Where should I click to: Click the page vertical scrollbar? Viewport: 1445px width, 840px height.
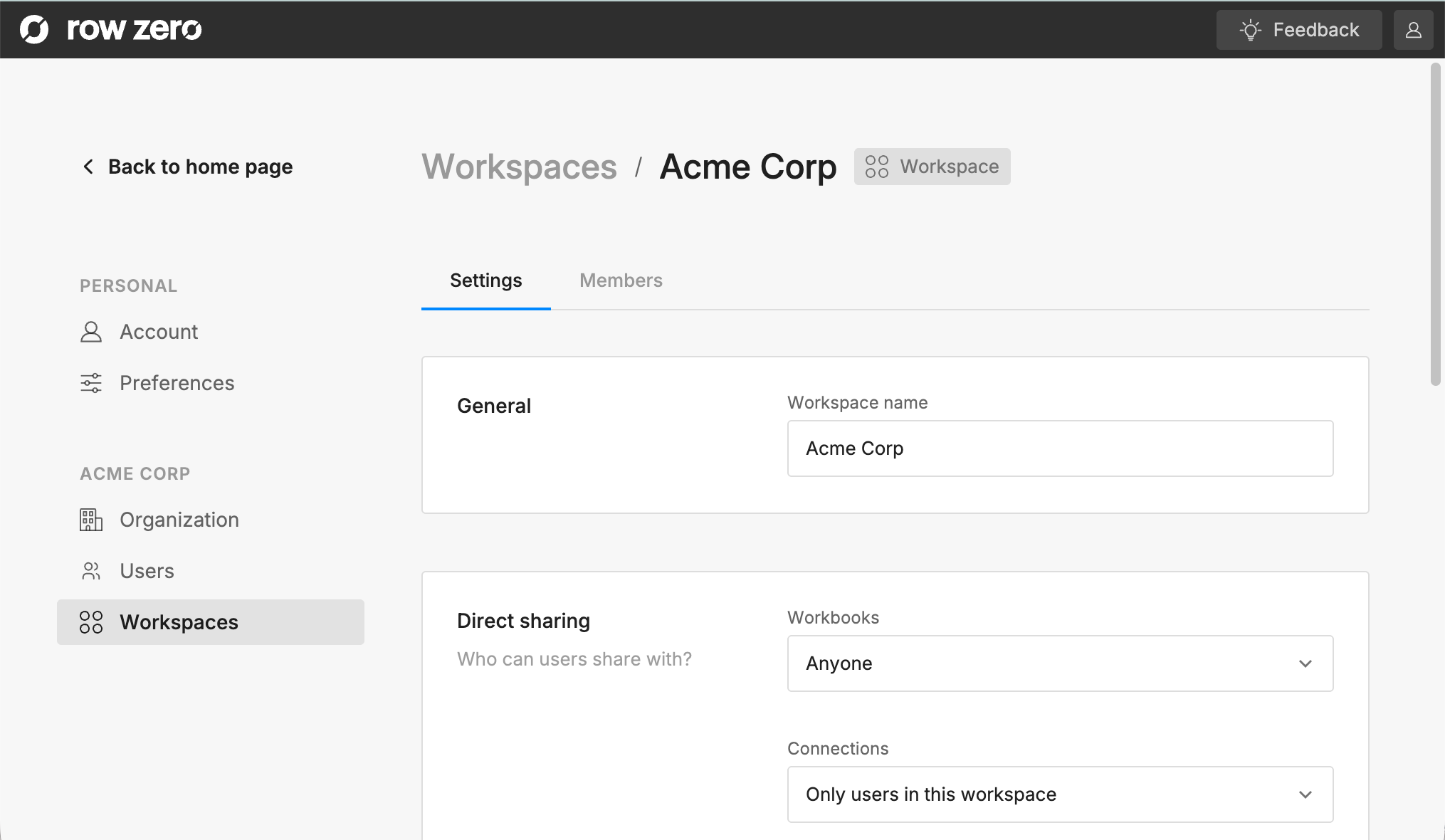point(1436,225)
